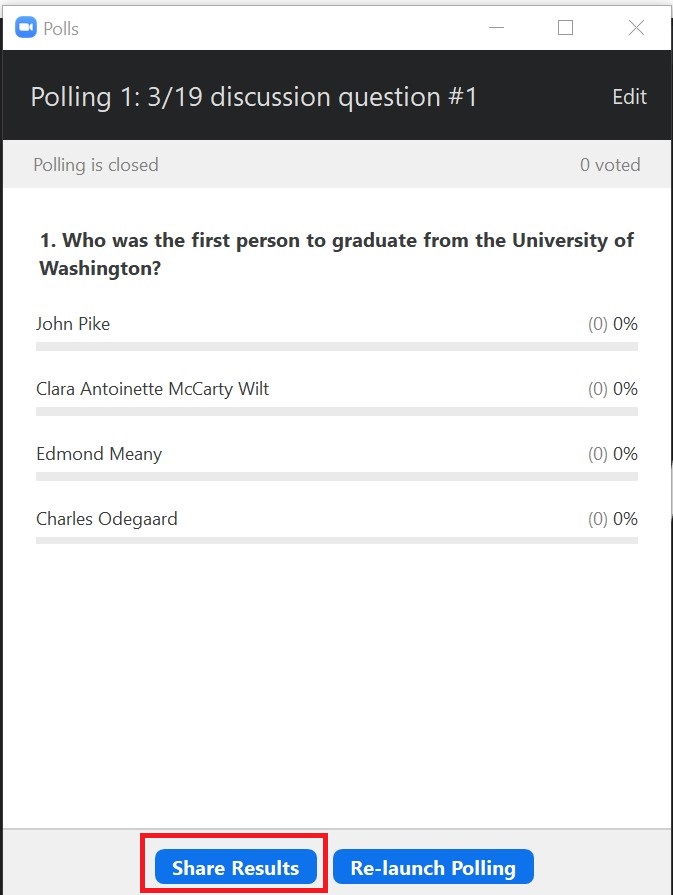Minimize the Polls window
The image size is (673, 895).
[495, 28]
